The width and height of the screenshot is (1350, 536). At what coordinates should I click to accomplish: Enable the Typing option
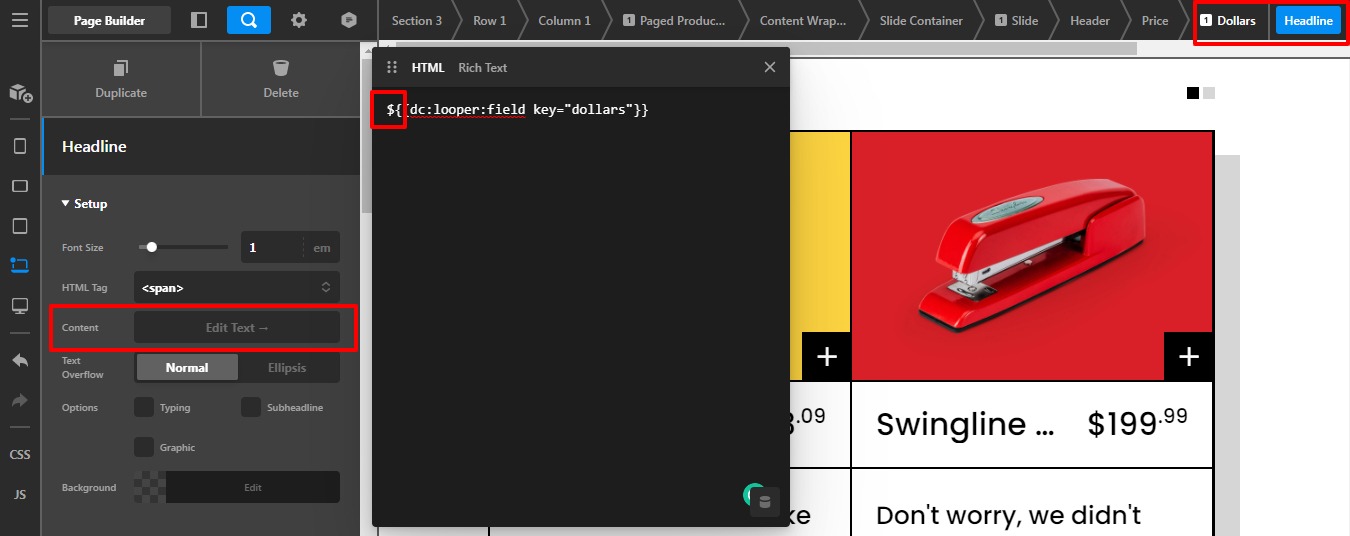144,407
